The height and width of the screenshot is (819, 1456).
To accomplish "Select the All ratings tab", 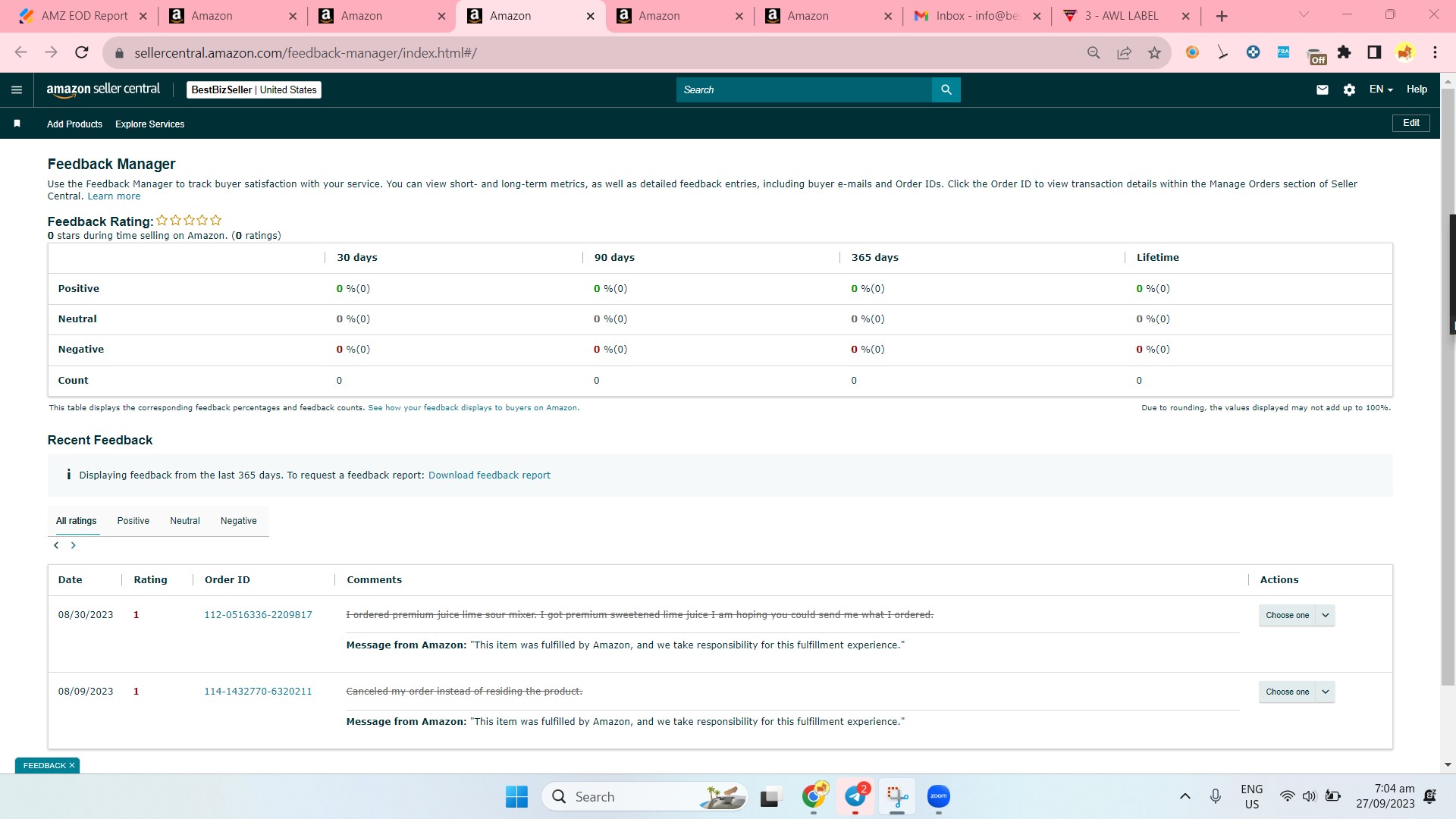I will click(77, 521).
